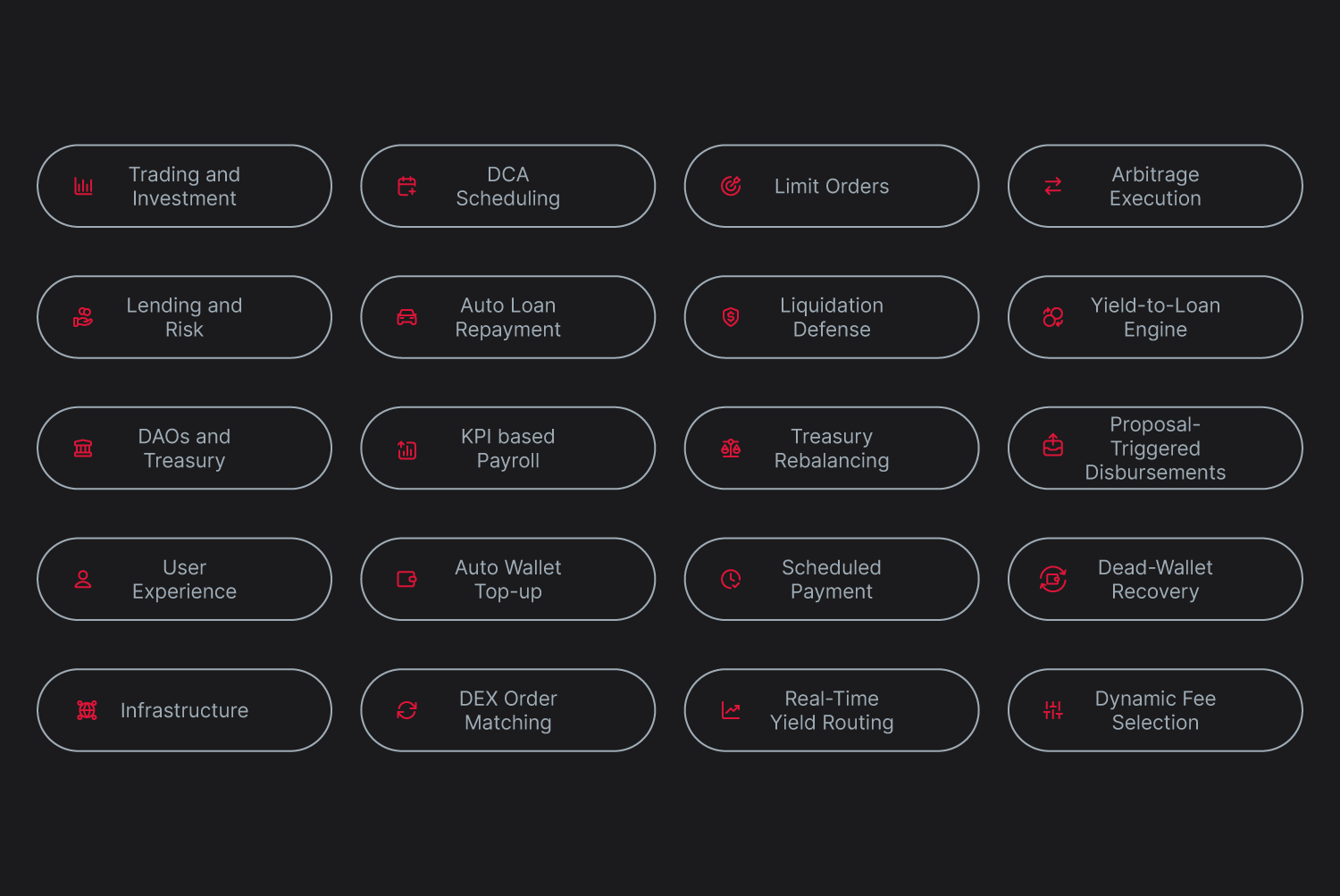Open KPI based Payroll

(507, 448)
